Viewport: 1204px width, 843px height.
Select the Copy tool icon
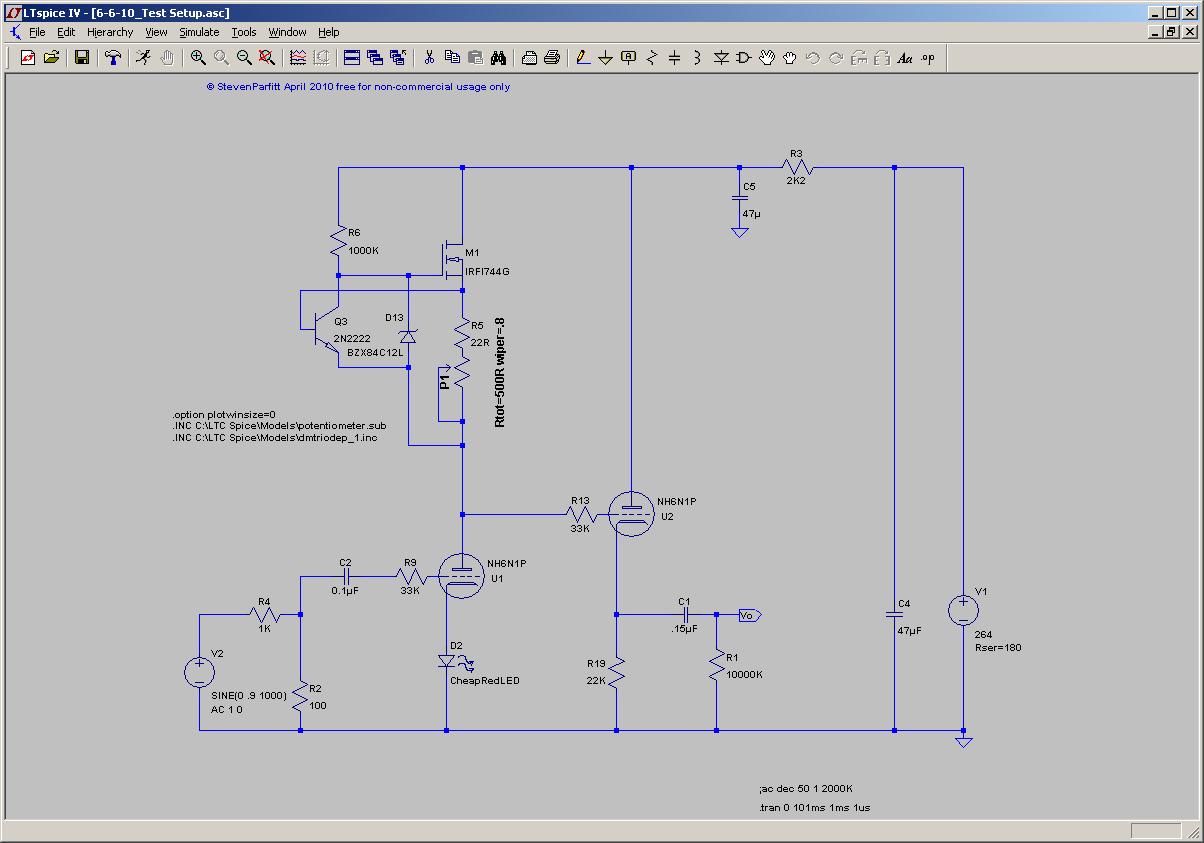(x=452, y=58)
